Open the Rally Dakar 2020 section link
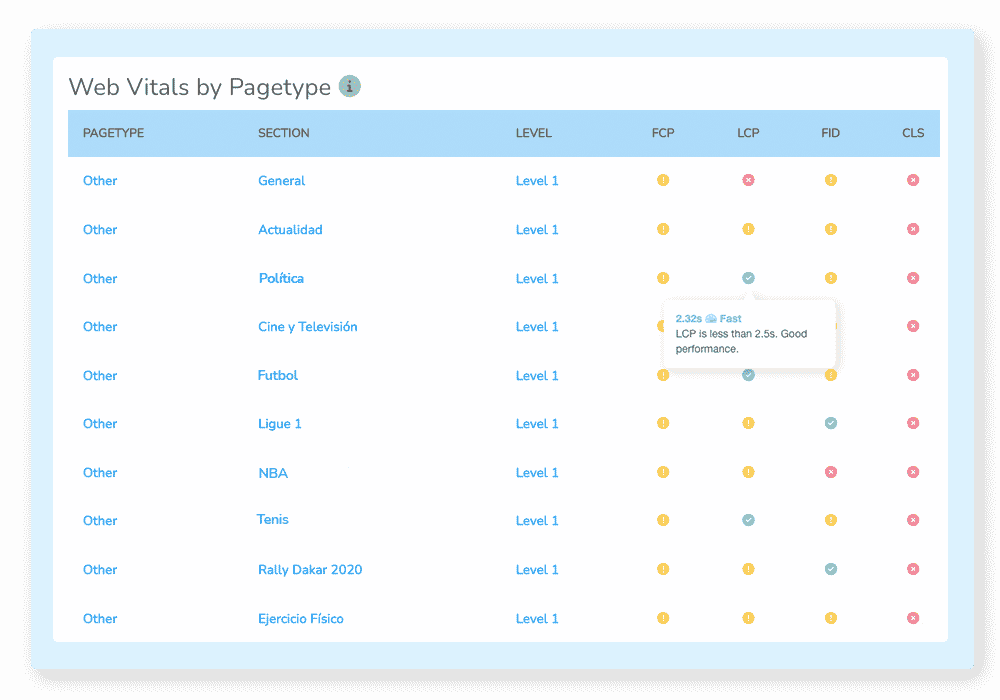The width and height of the screenshot is (1000, 700). (310, 570)
